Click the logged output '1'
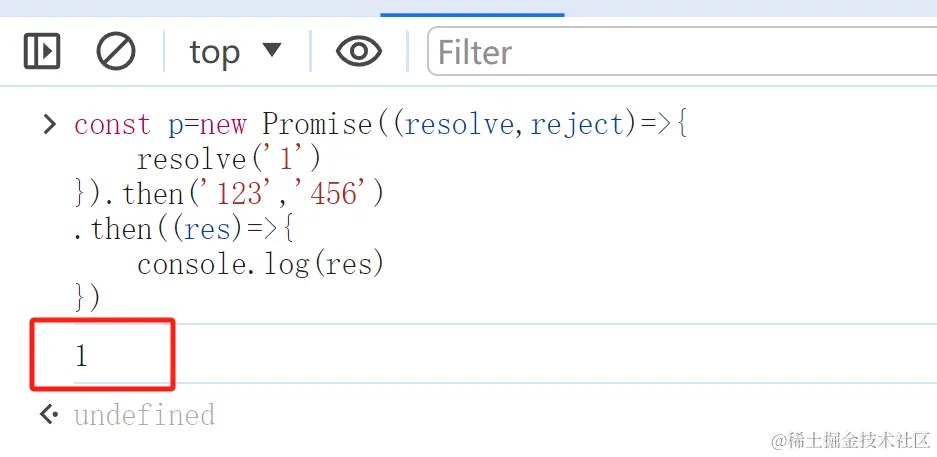937x457 pixels. tap(82, 355)
